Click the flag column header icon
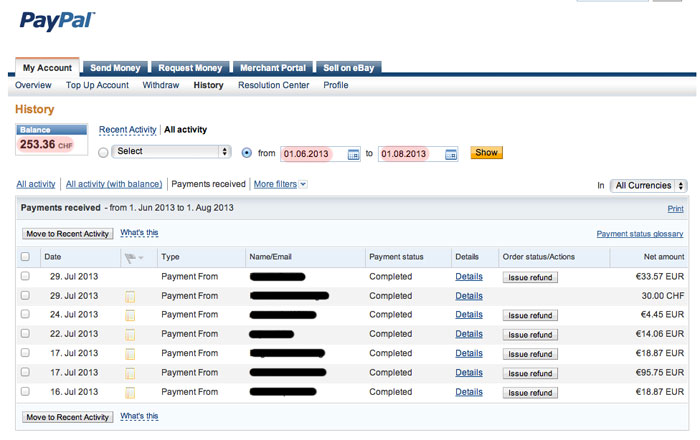Viewport: 700px width, 440px height. click(130, 257)
